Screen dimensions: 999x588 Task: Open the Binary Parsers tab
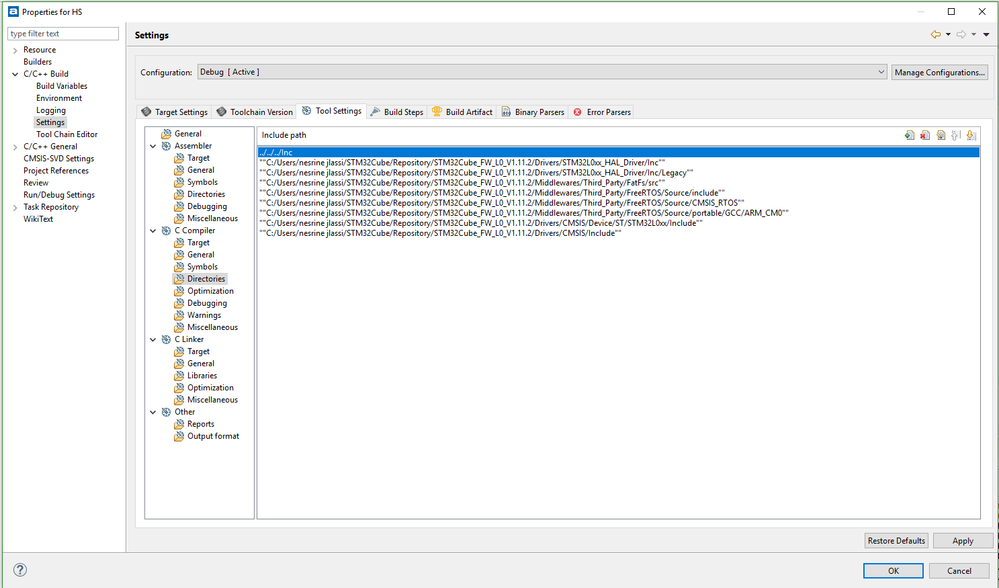(533, 111)
